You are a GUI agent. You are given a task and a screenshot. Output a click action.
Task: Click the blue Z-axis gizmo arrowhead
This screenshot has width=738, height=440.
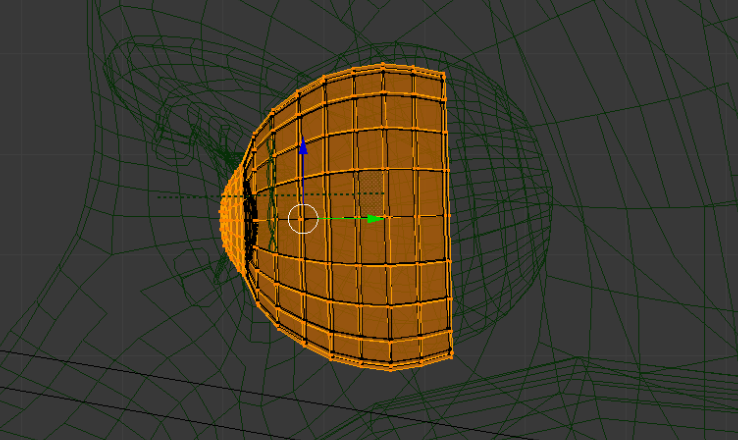pos(303,146)
